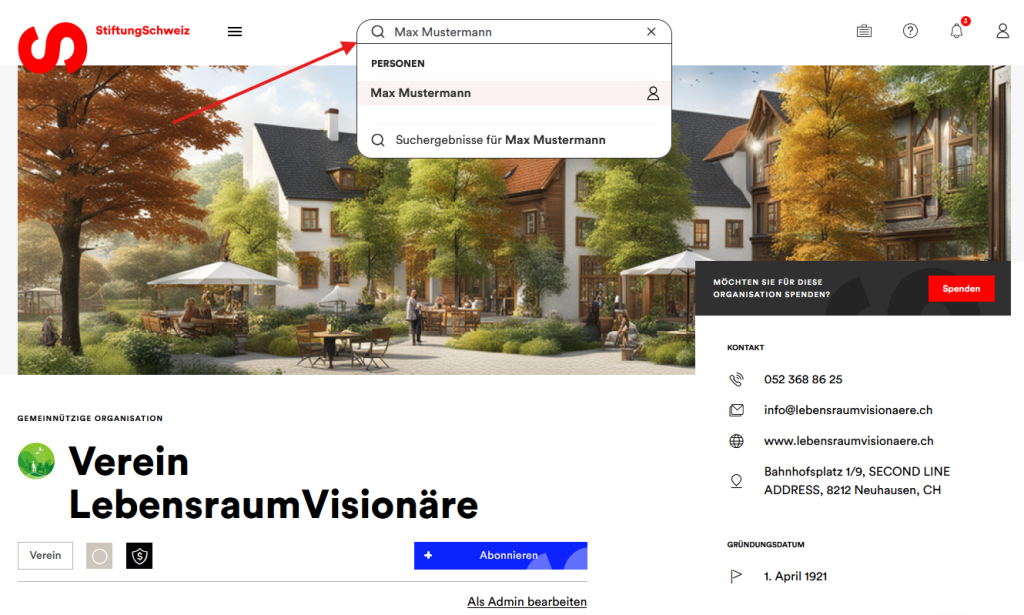Screen dimensions: 1024x615
Task: Open Als Admin bearbeiten link
Action: (x=527, y=602)
